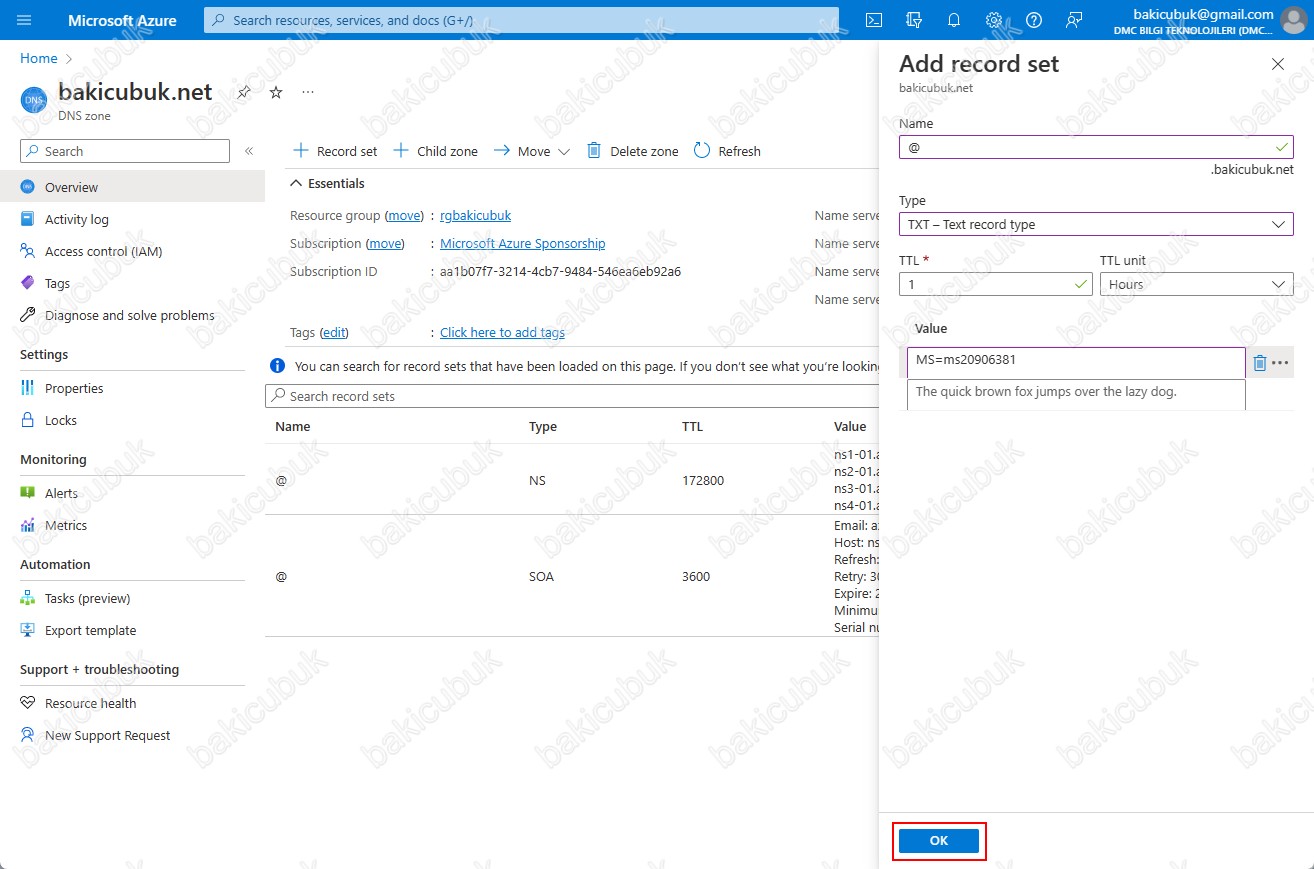1314x869 pixels.
Task: Click edit link beside Tags
Action: (x=334, y=332)
